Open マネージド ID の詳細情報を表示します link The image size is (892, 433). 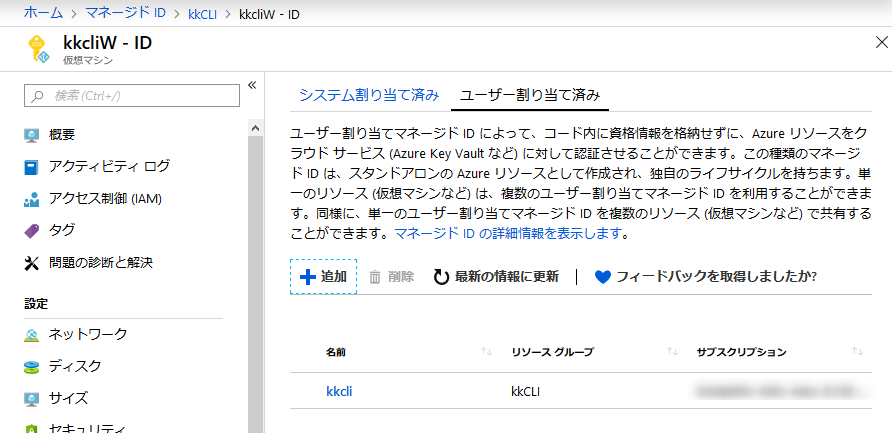click(507, 233)
